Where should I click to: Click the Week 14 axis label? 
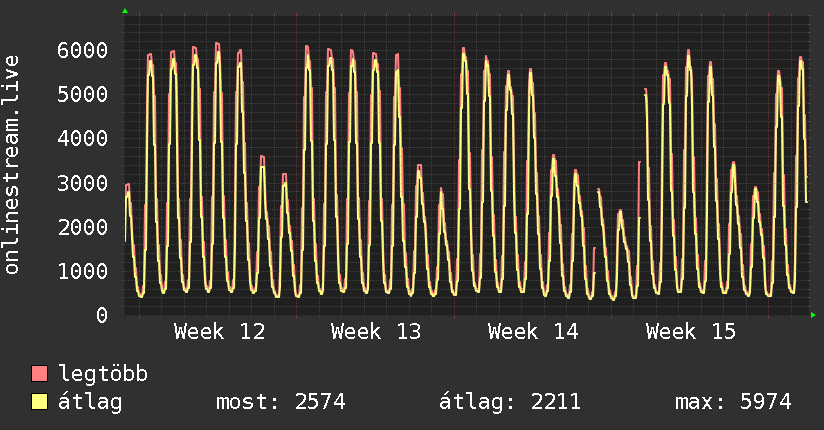coord(533,332)
